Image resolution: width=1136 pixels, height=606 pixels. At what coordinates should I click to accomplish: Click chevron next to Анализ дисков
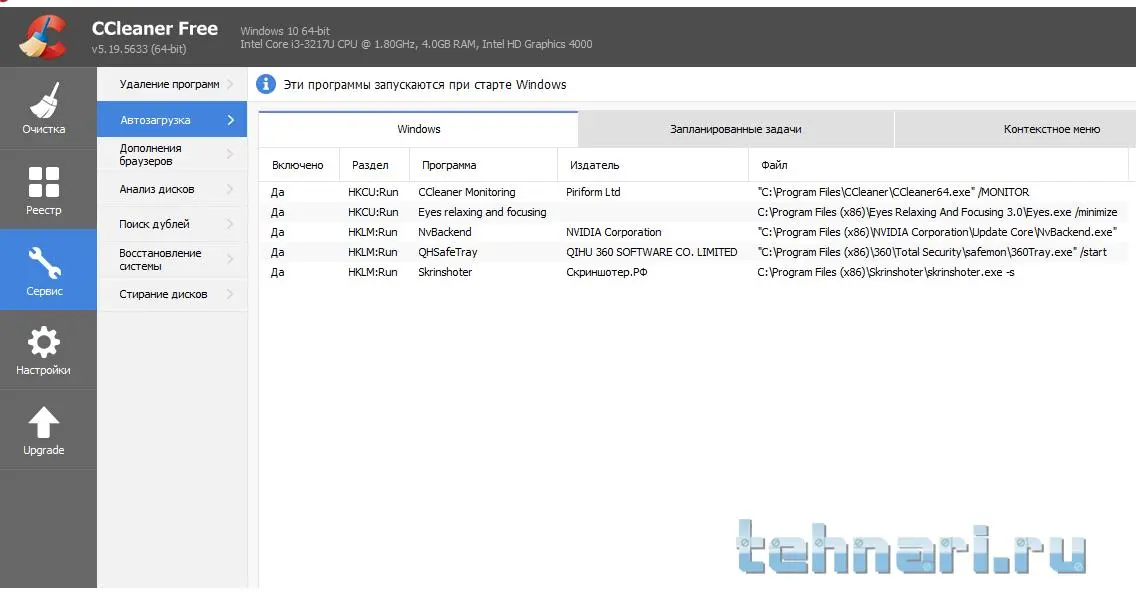coord(230,189)
